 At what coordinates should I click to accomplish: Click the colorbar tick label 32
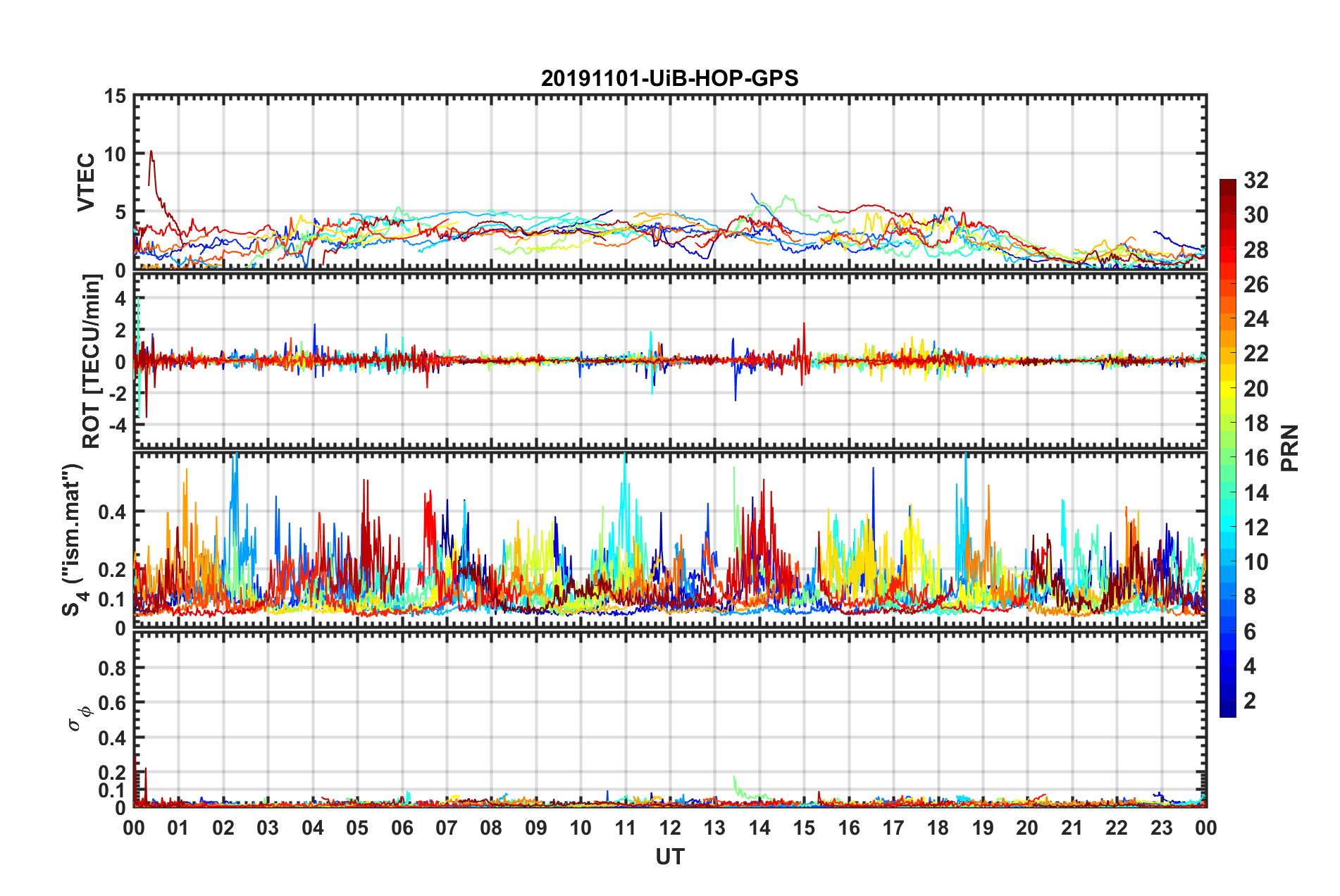coord(1255,180)
